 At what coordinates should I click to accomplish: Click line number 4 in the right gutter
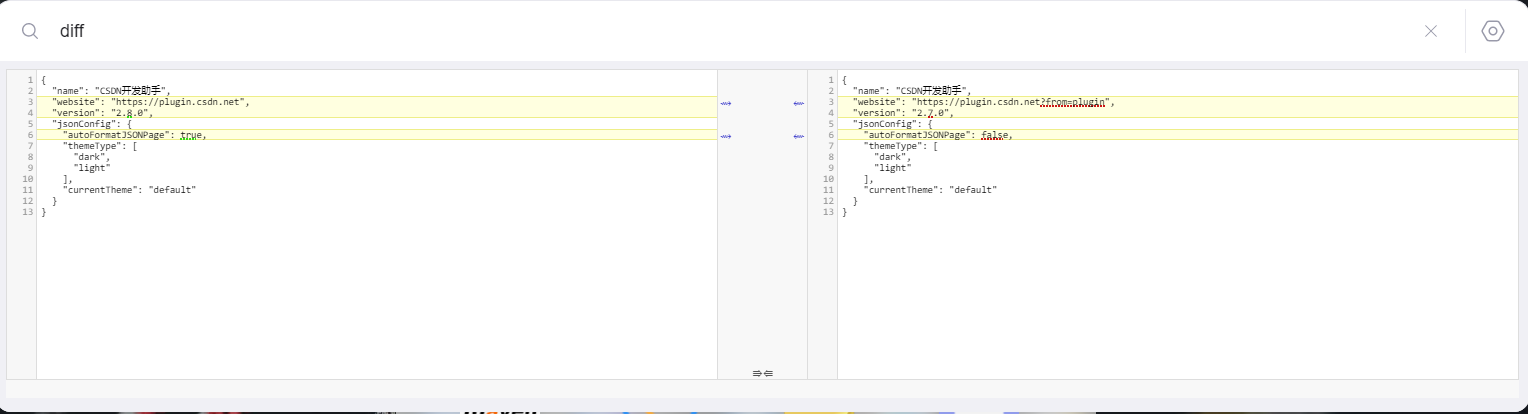coord(830,113)
